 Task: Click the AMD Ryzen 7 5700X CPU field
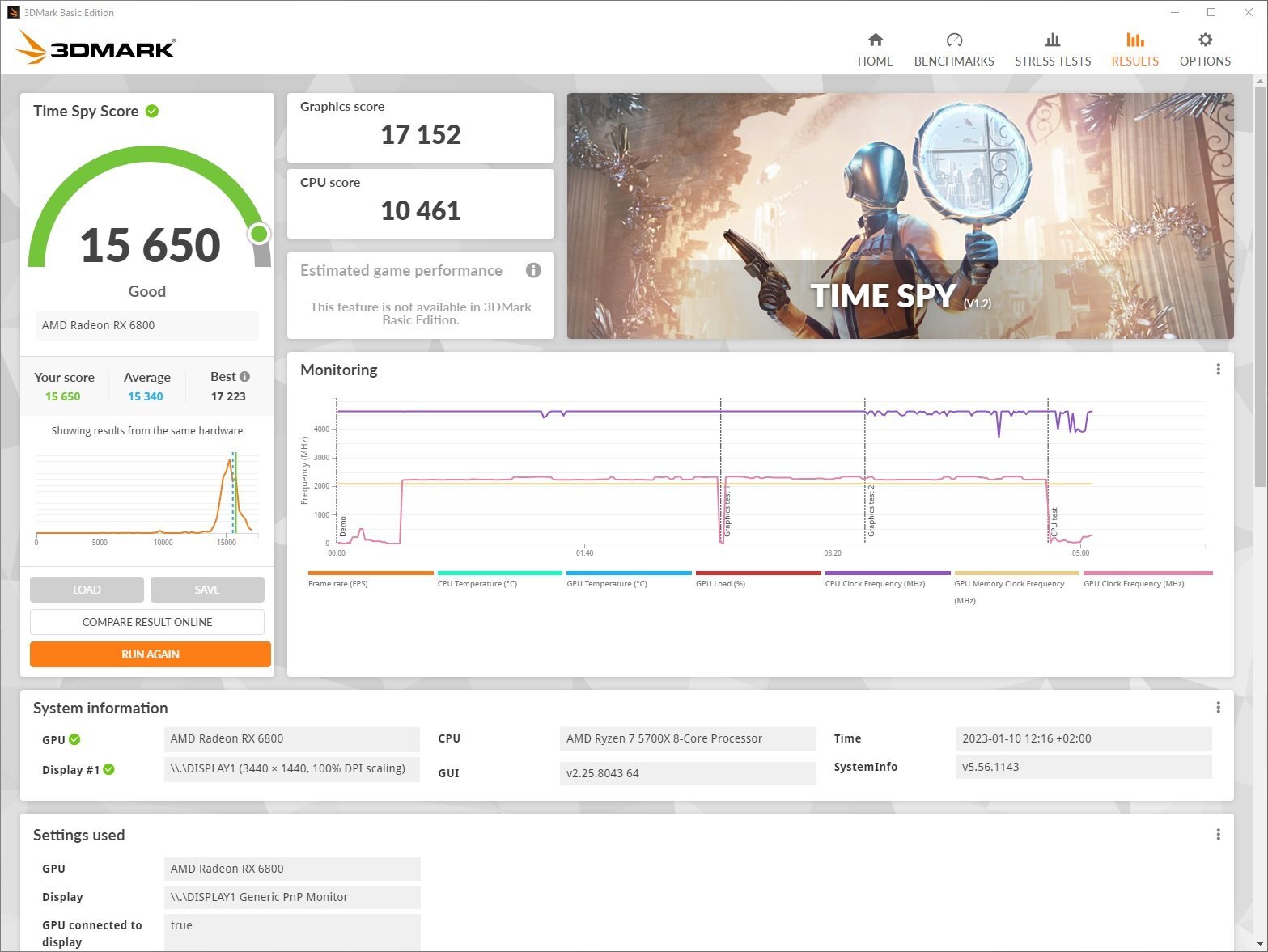[x=688, y=738]
